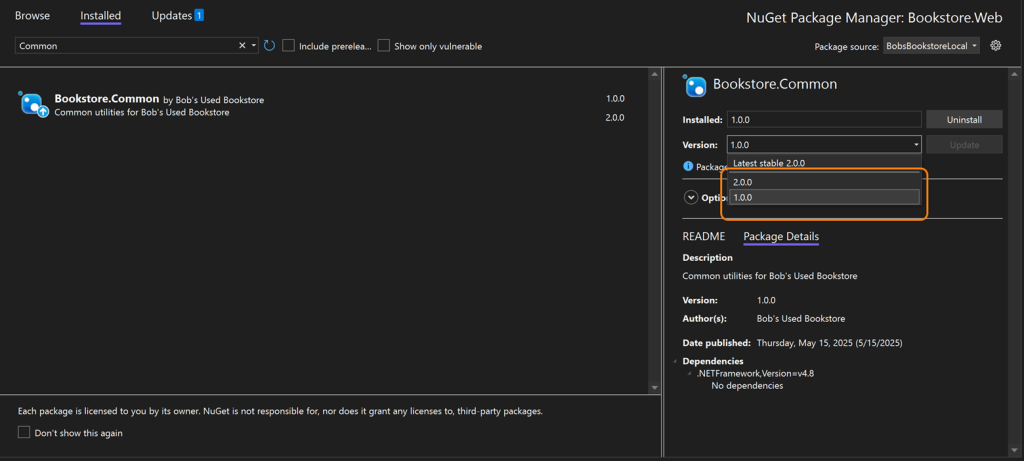
Task: Select version 2.0.0 from the dropdown list
Action: click(824, 182)
